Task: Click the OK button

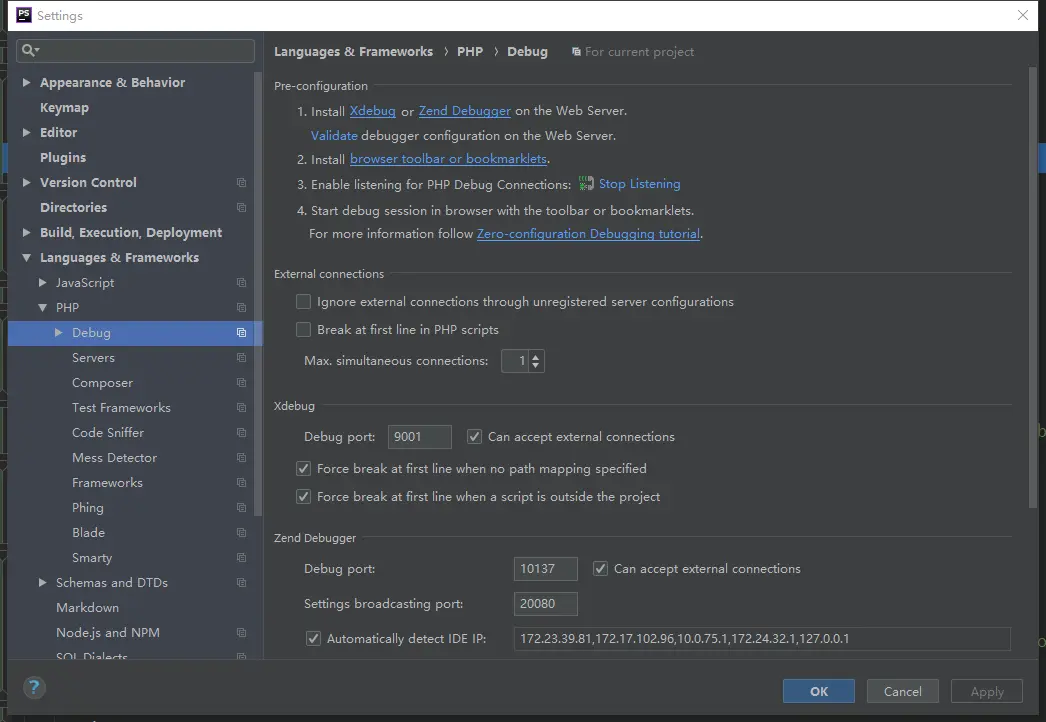Action: pyautogui.click(x=819, y=691)
